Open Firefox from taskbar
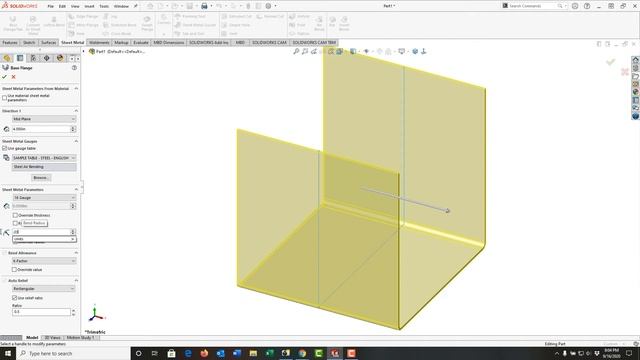The height and width of the screenshot is (360, 640). click(204, 353)
